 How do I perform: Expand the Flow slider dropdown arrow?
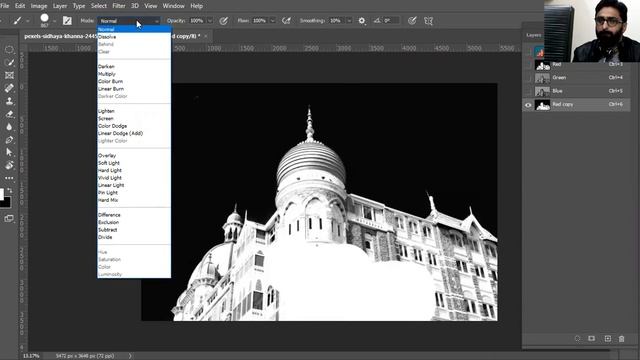pos(272,21)
